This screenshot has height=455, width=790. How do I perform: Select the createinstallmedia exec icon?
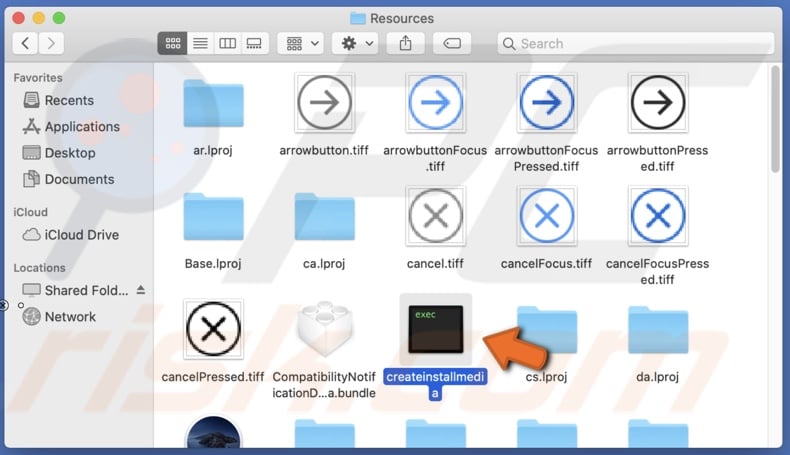pyautogui.click(x=436, y=329)
